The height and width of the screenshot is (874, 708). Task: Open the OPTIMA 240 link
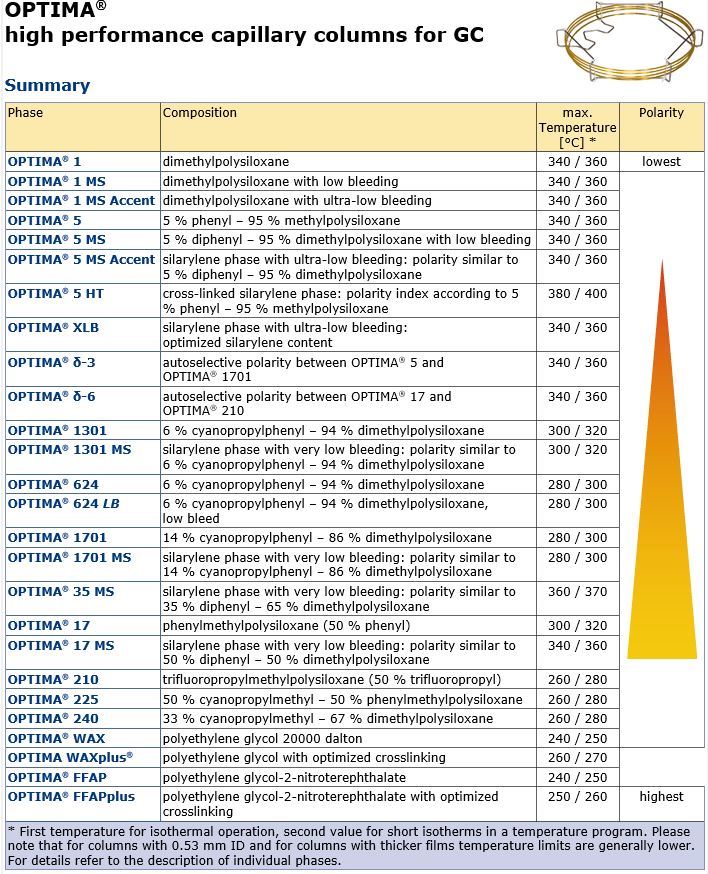pyautogui.click(x=54, y=719)
